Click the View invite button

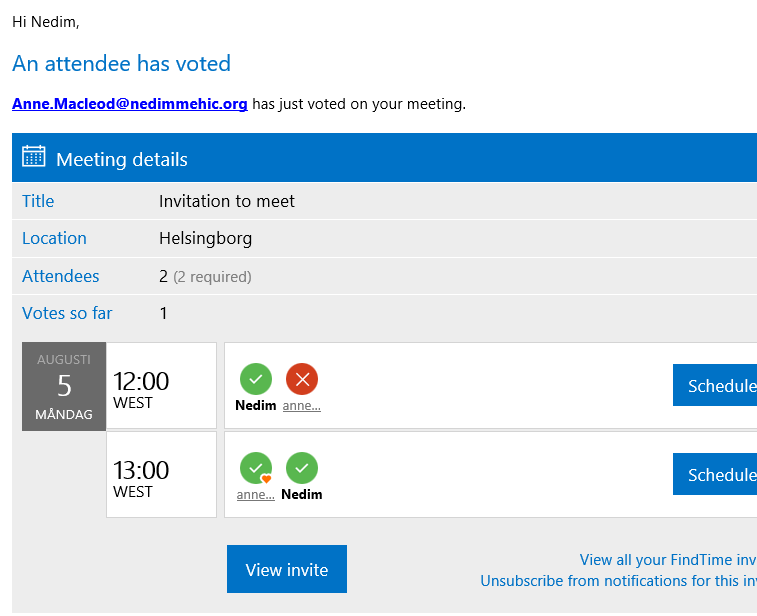coord(287,569)
